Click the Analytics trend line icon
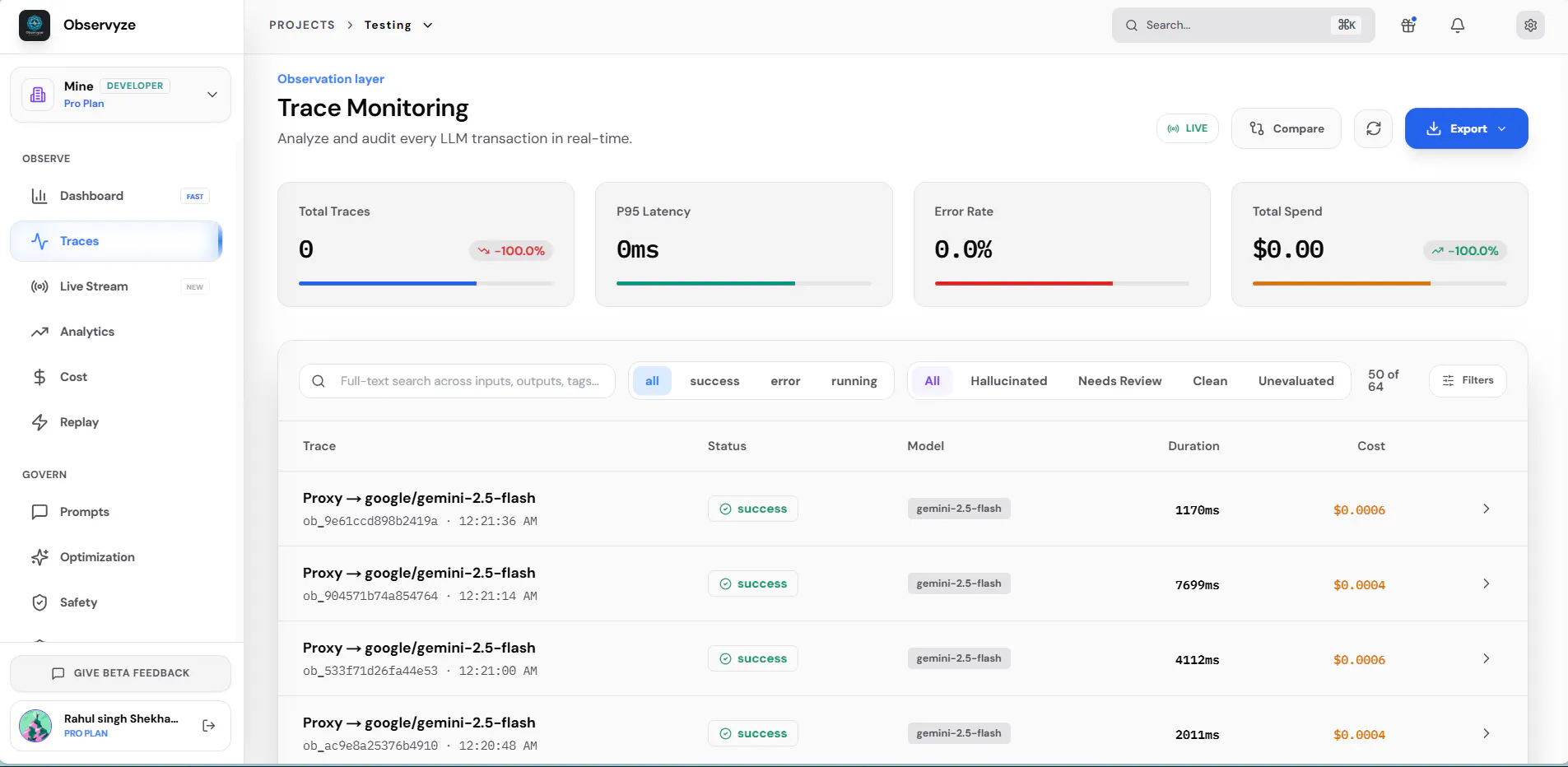Image resolution: width=1568 pixels, height=767 pixels. coord(40,332)
